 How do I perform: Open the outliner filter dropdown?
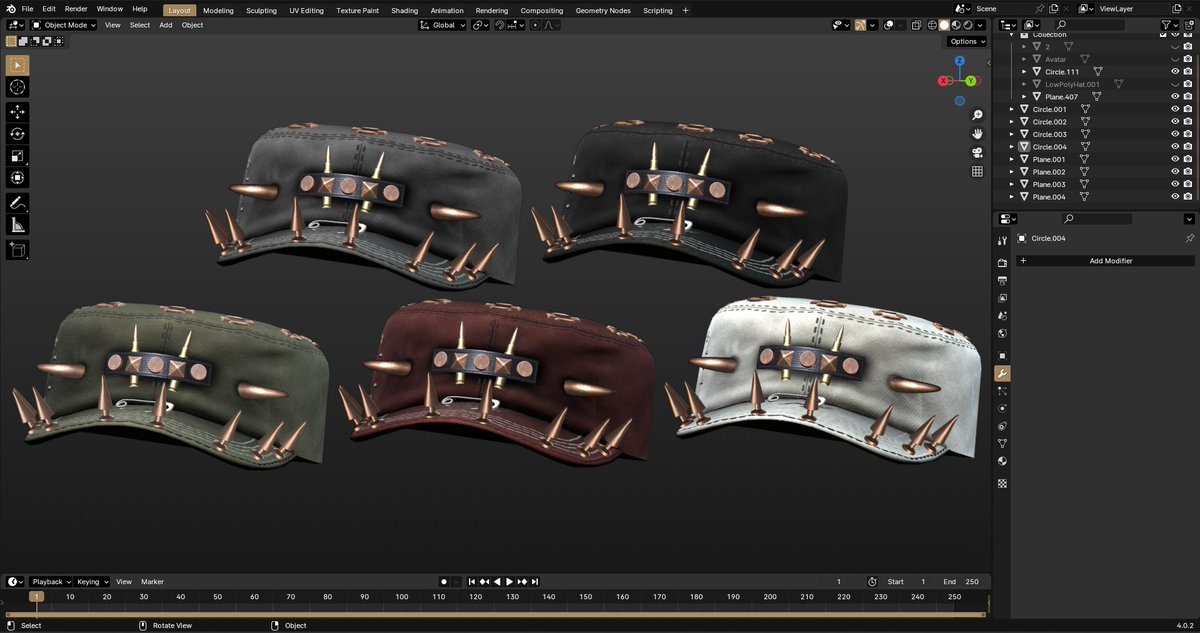[1169, 24]
